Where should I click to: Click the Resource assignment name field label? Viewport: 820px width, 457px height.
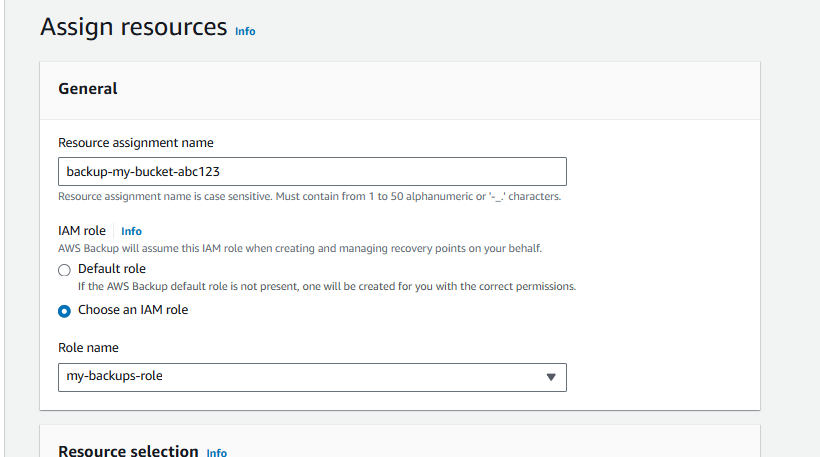tap(135, 143)
